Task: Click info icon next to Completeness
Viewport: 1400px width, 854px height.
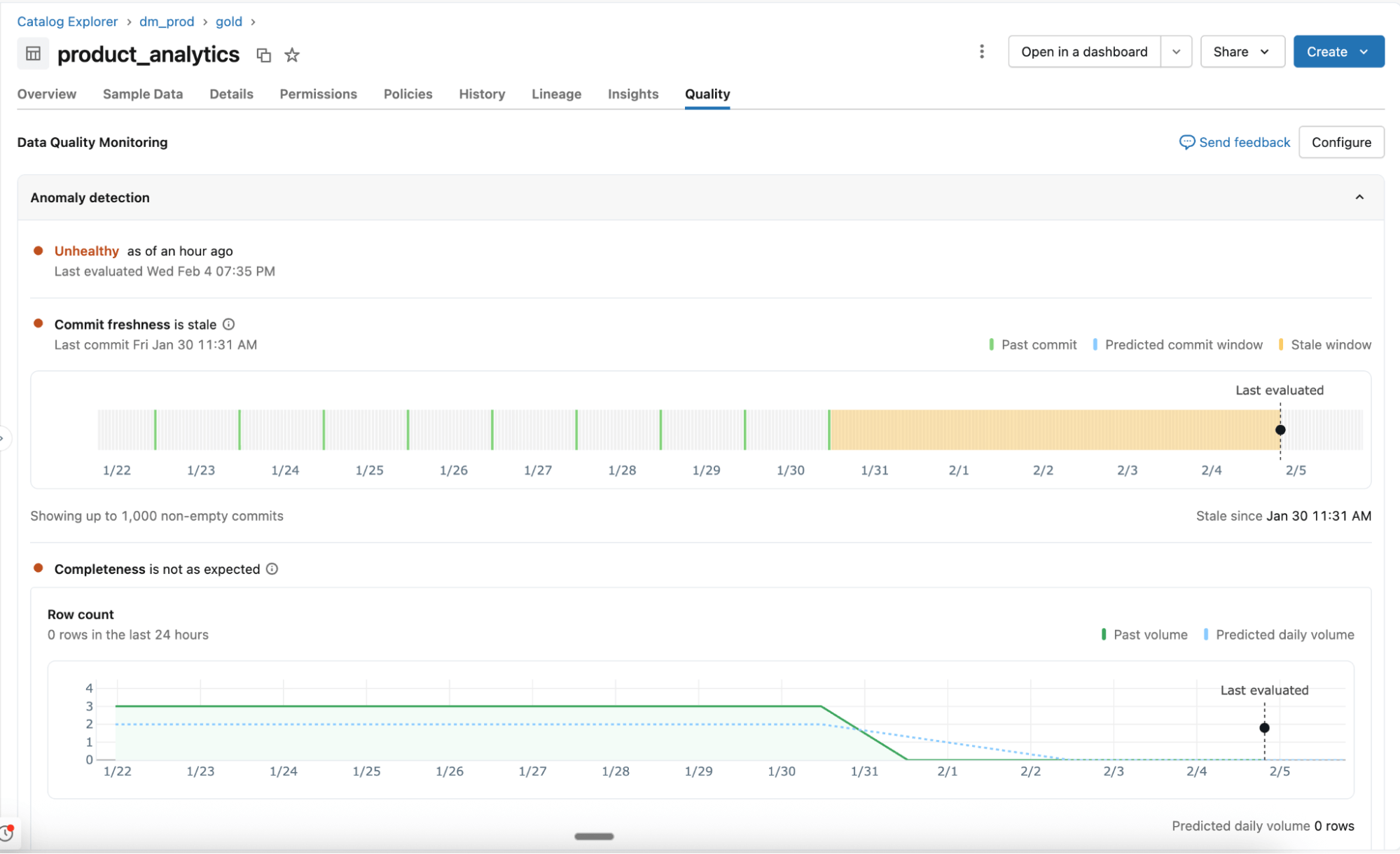Action: point(272,569)
